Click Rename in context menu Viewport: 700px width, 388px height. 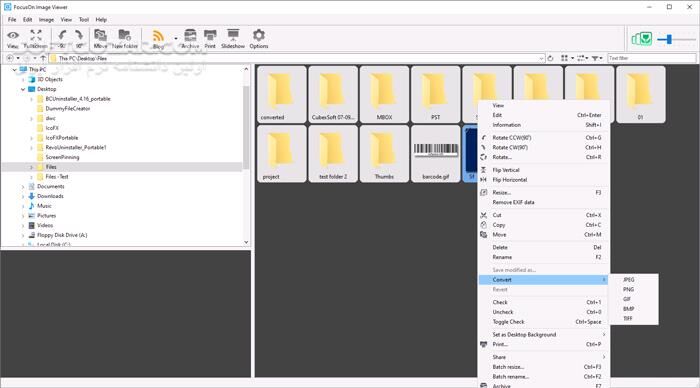(544, 257)
